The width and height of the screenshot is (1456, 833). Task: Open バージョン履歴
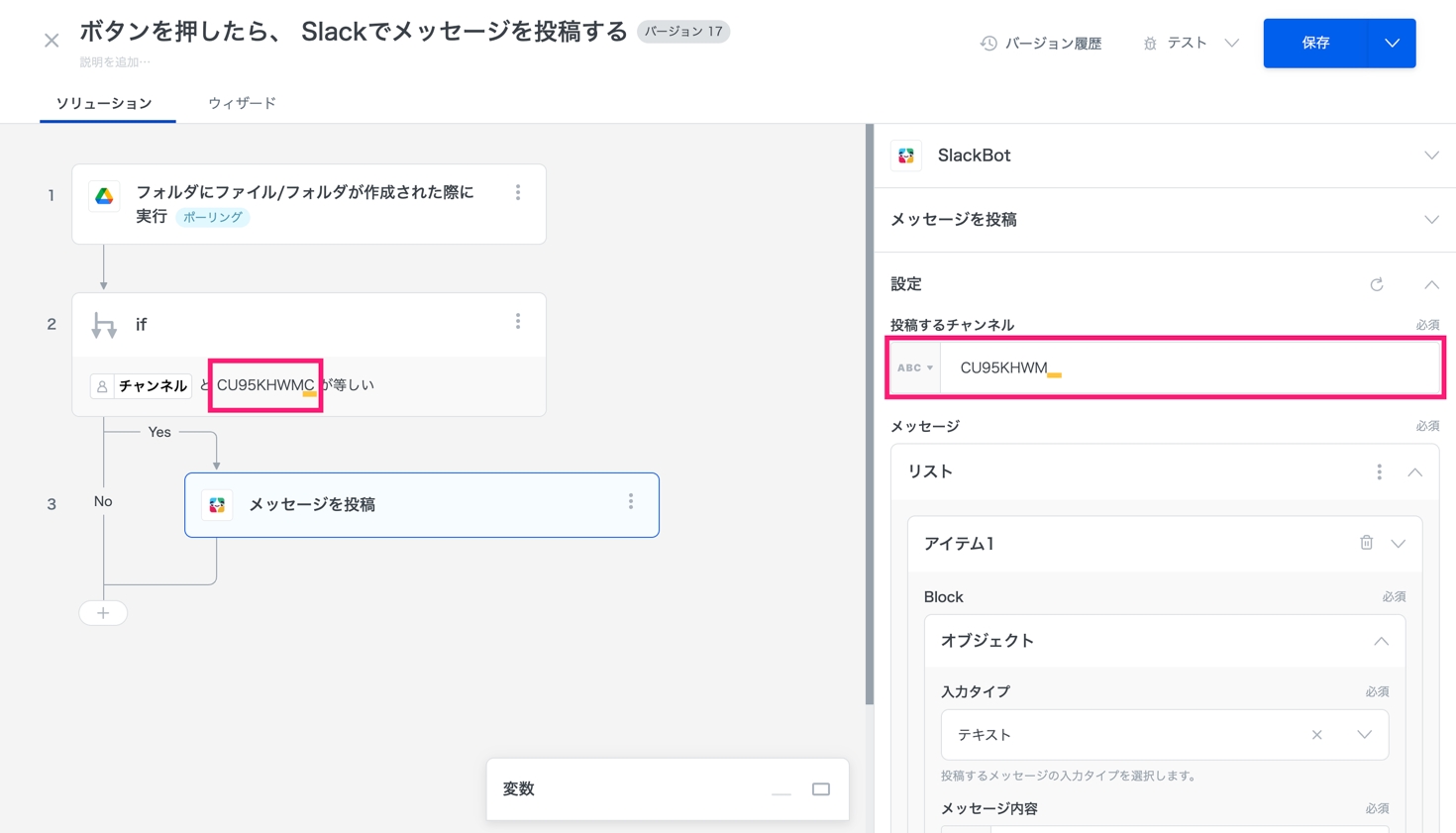coord(1041,44)
